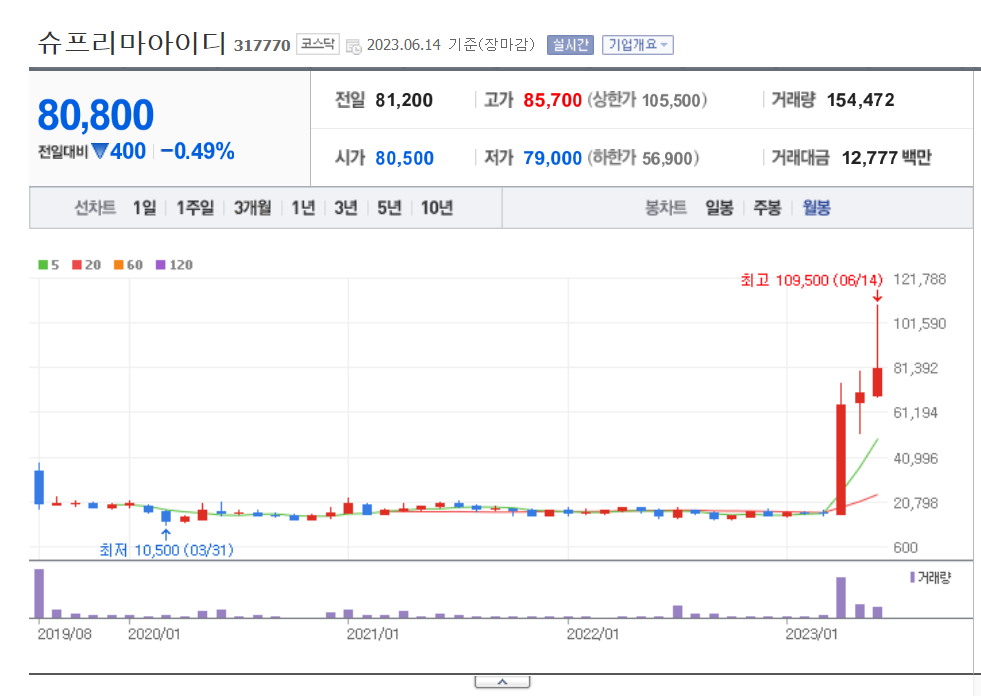Click the high price 85,700

[x=552, y=100]
